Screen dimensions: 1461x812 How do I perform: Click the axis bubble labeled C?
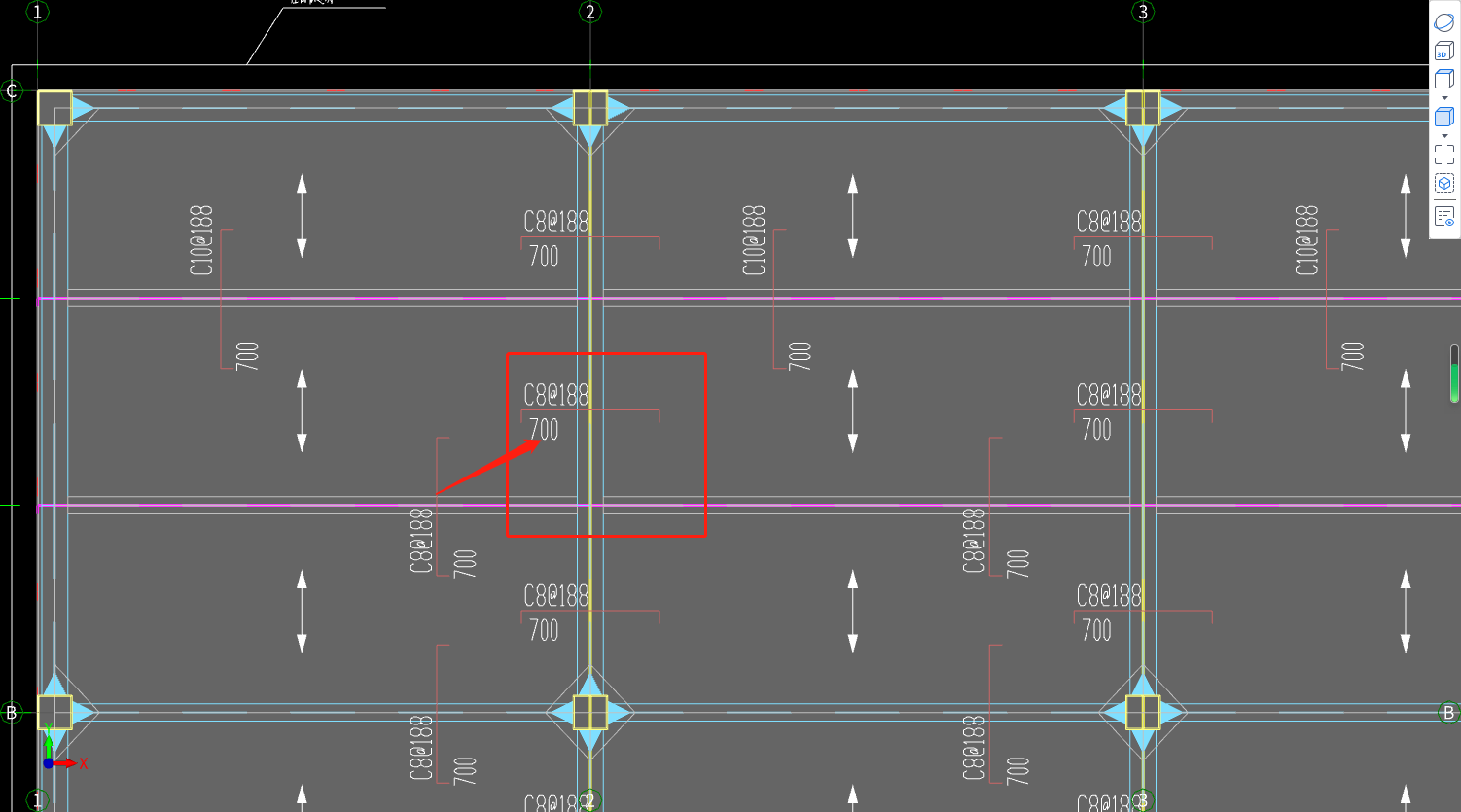tap(12, 91)
